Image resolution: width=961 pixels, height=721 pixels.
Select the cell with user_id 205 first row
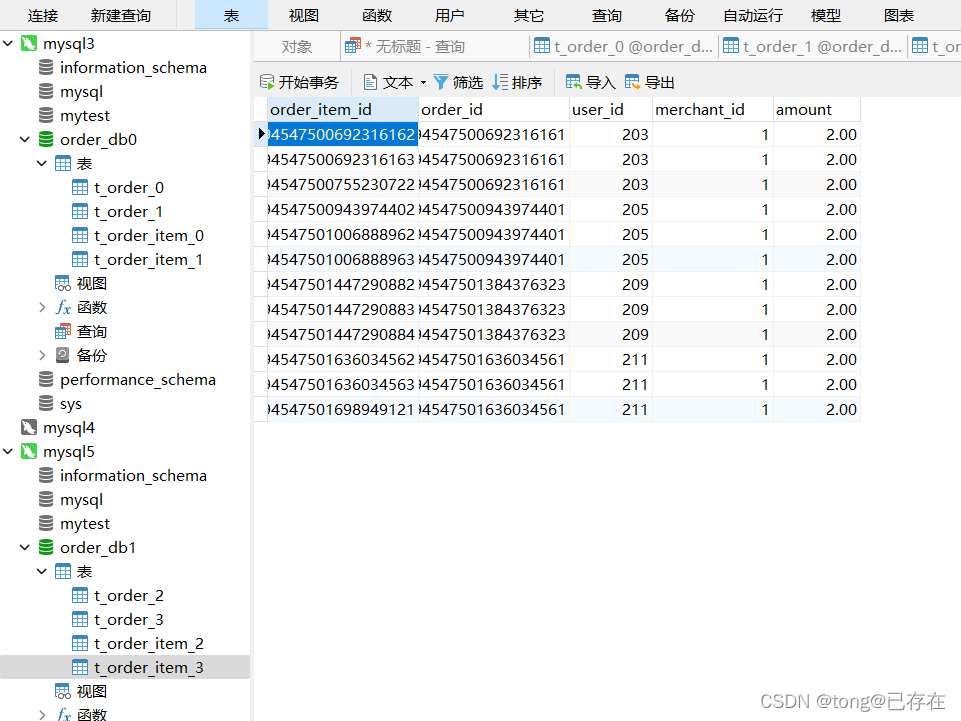[611, 210]
